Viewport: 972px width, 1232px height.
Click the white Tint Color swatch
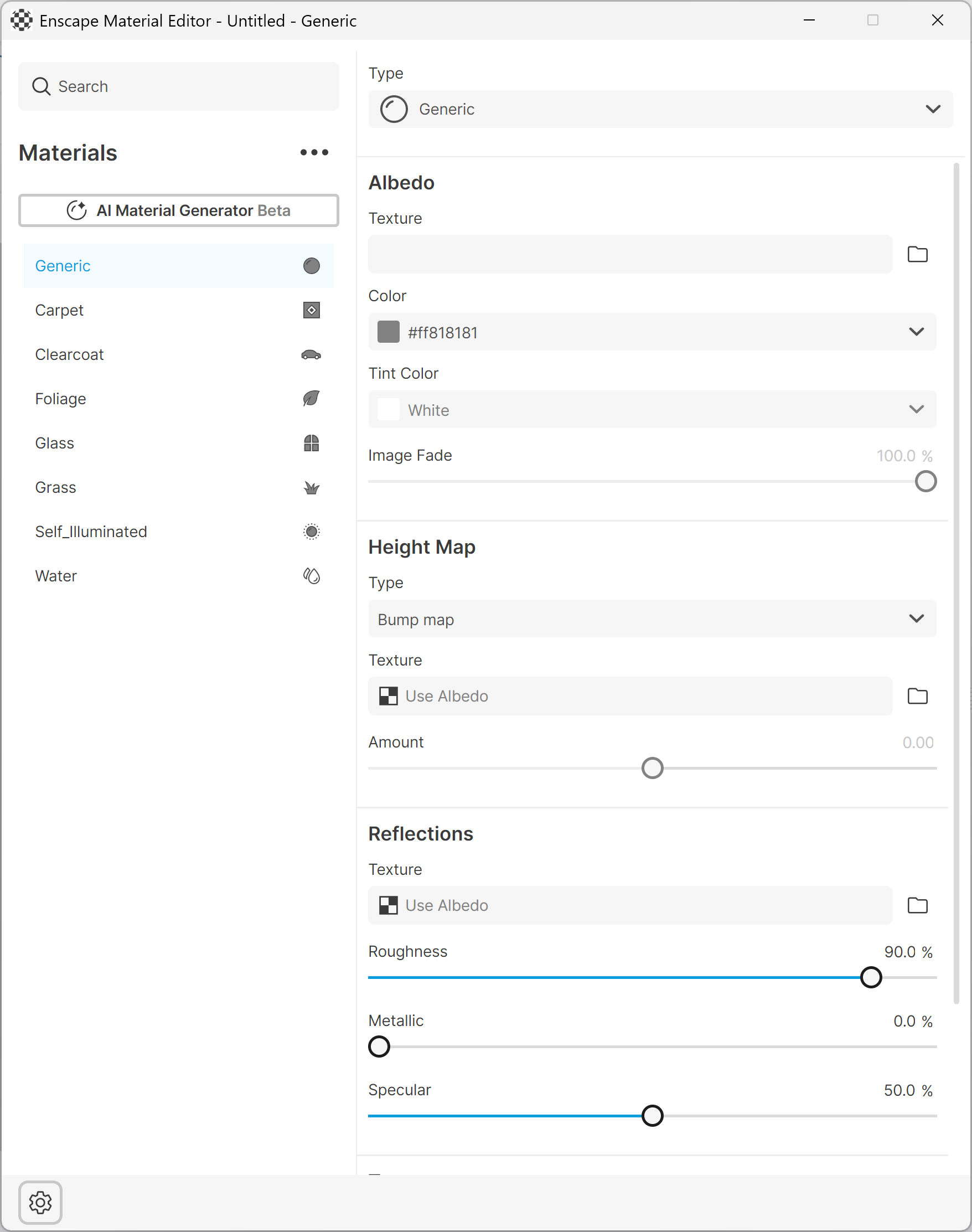coord(389,409)
